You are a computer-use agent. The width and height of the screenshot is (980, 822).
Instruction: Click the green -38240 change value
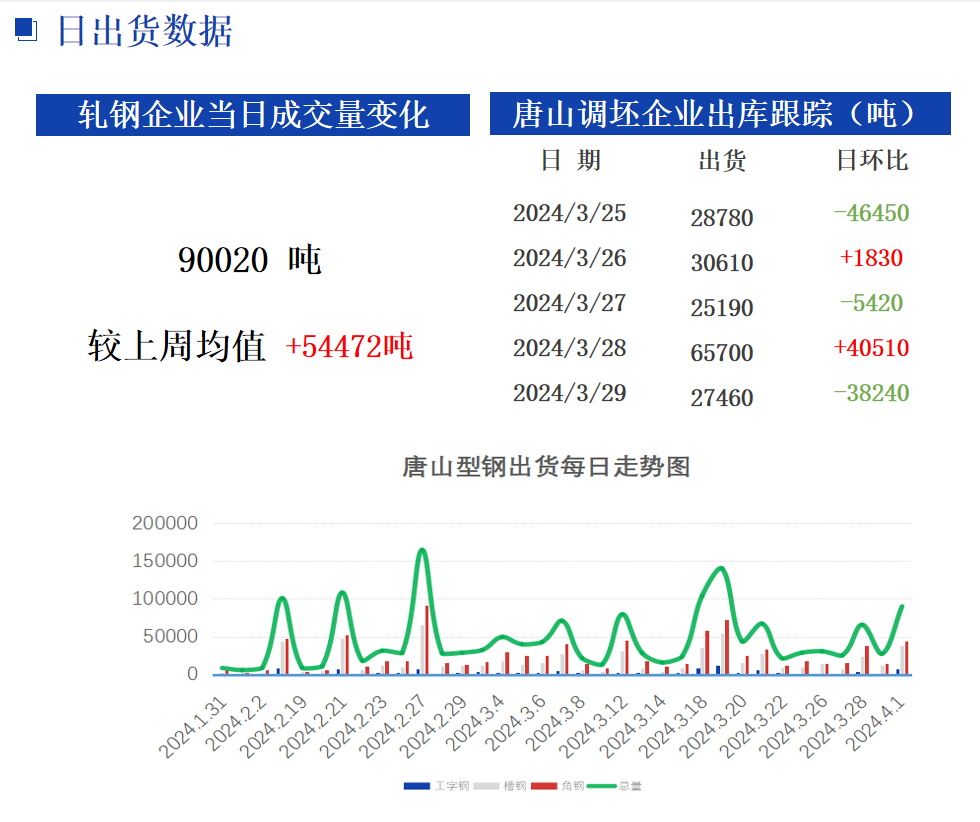(871, 393)
